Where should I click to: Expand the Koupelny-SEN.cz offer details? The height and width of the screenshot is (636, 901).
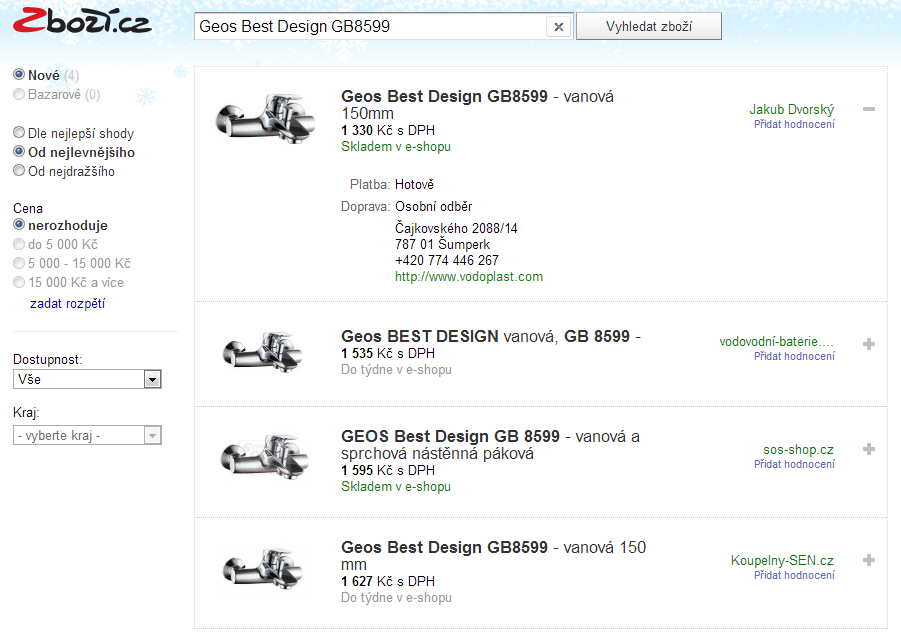pos(868,561)
